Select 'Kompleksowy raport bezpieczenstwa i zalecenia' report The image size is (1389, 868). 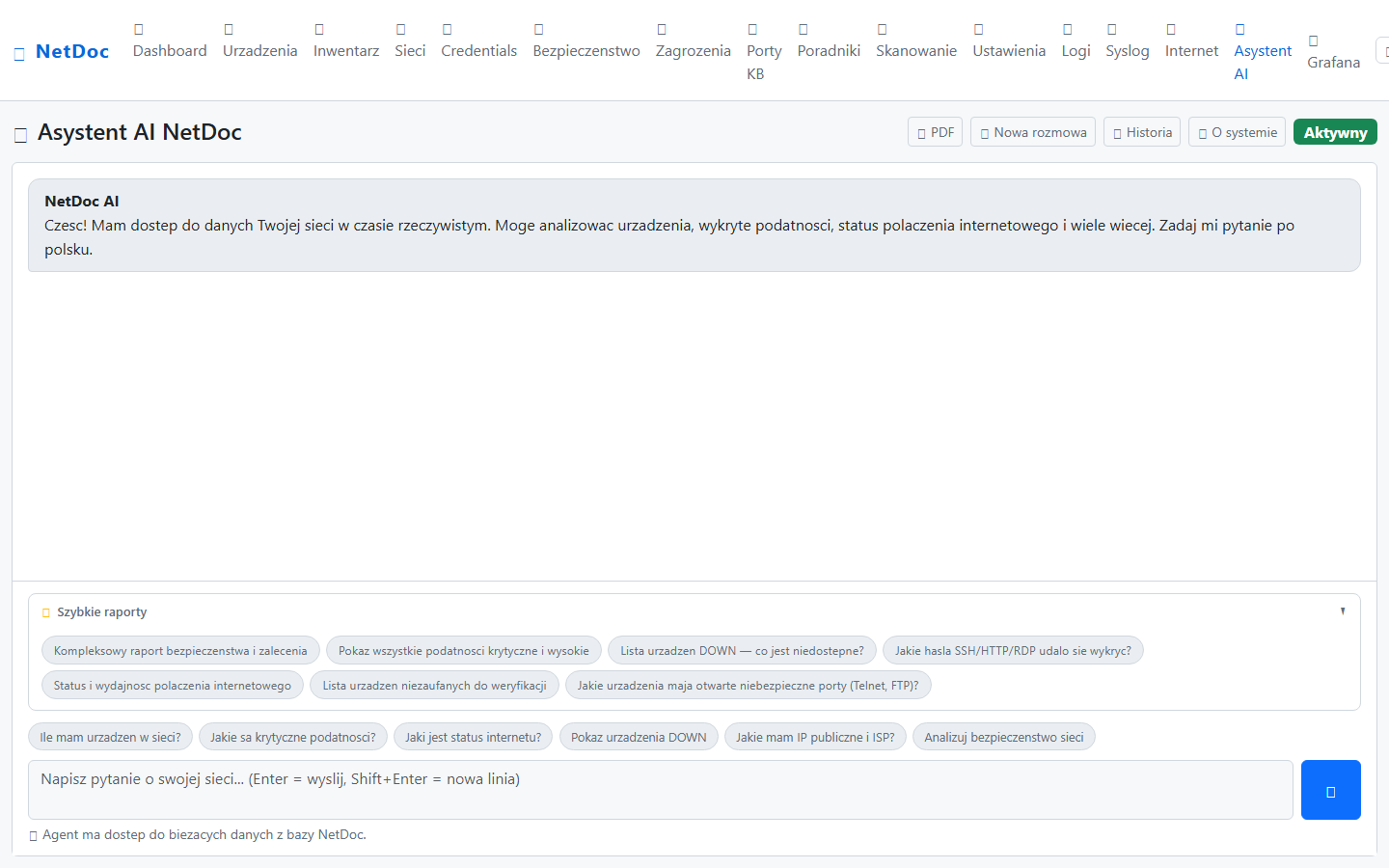pos(180,651)
